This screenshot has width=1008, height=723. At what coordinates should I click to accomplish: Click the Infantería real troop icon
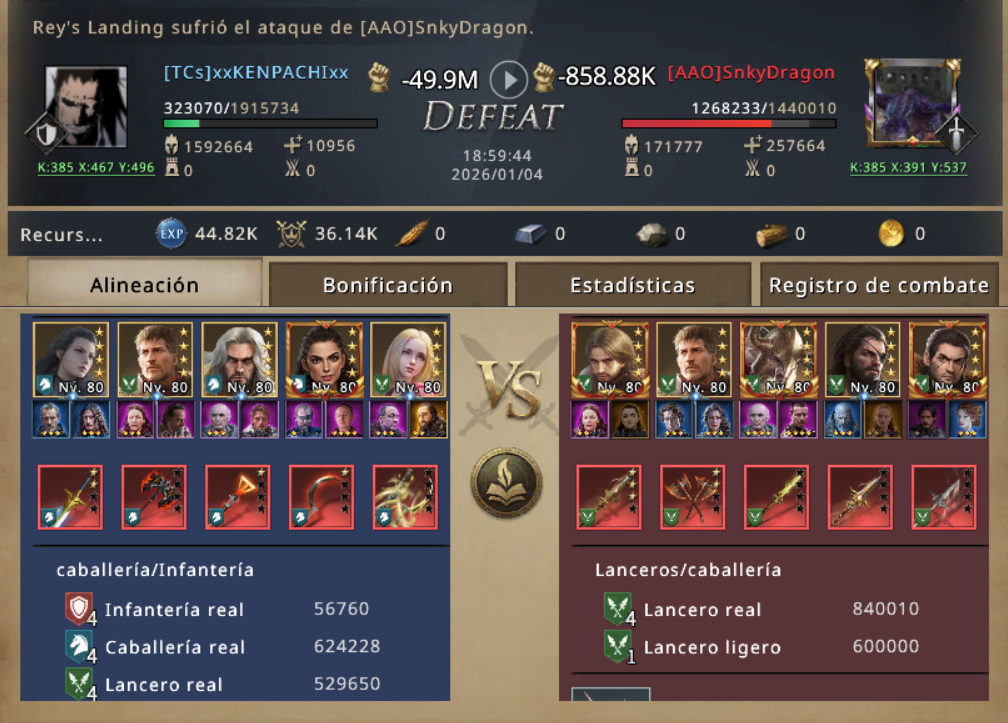click(80, 609)
